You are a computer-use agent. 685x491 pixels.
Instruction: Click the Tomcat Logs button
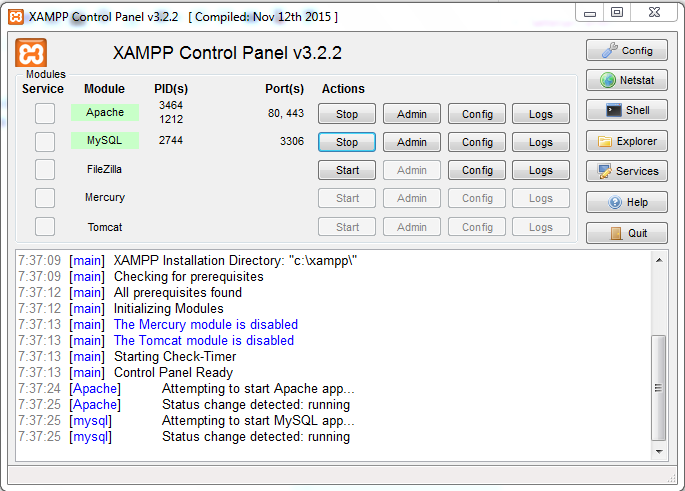coord(541,227)
